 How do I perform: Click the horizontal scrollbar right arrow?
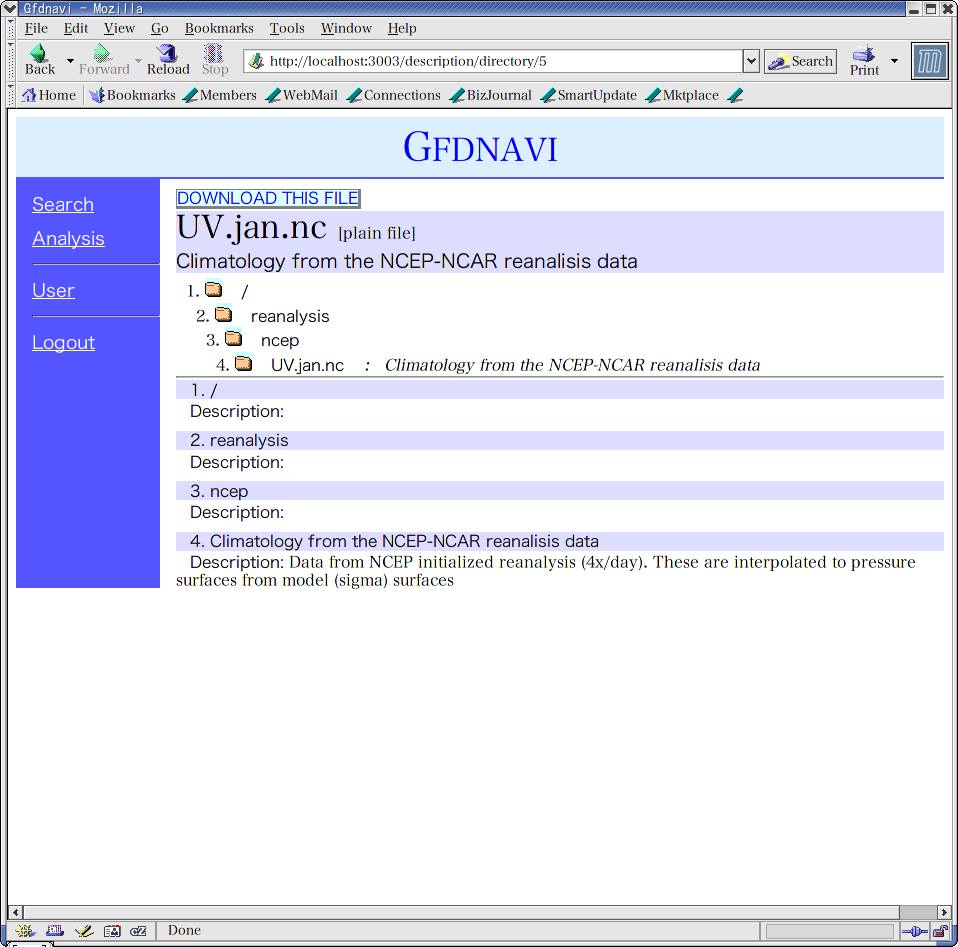click(x=944, y=912)
